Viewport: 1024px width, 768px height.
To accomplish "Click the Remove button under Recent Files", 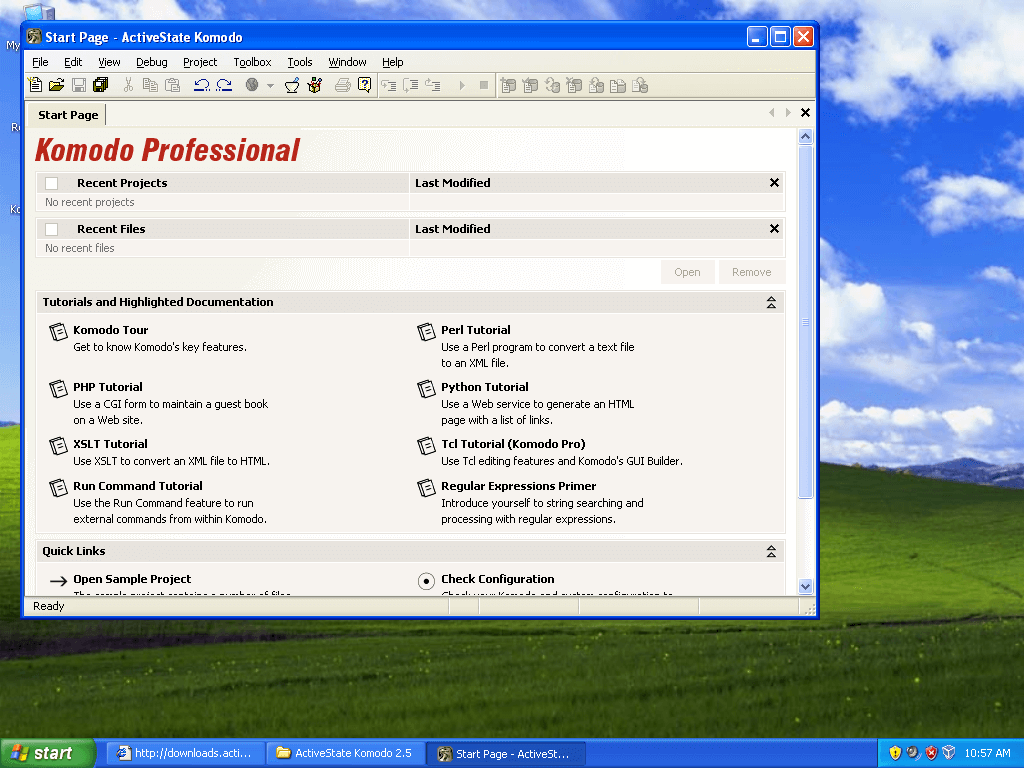I will coord(752,272).
